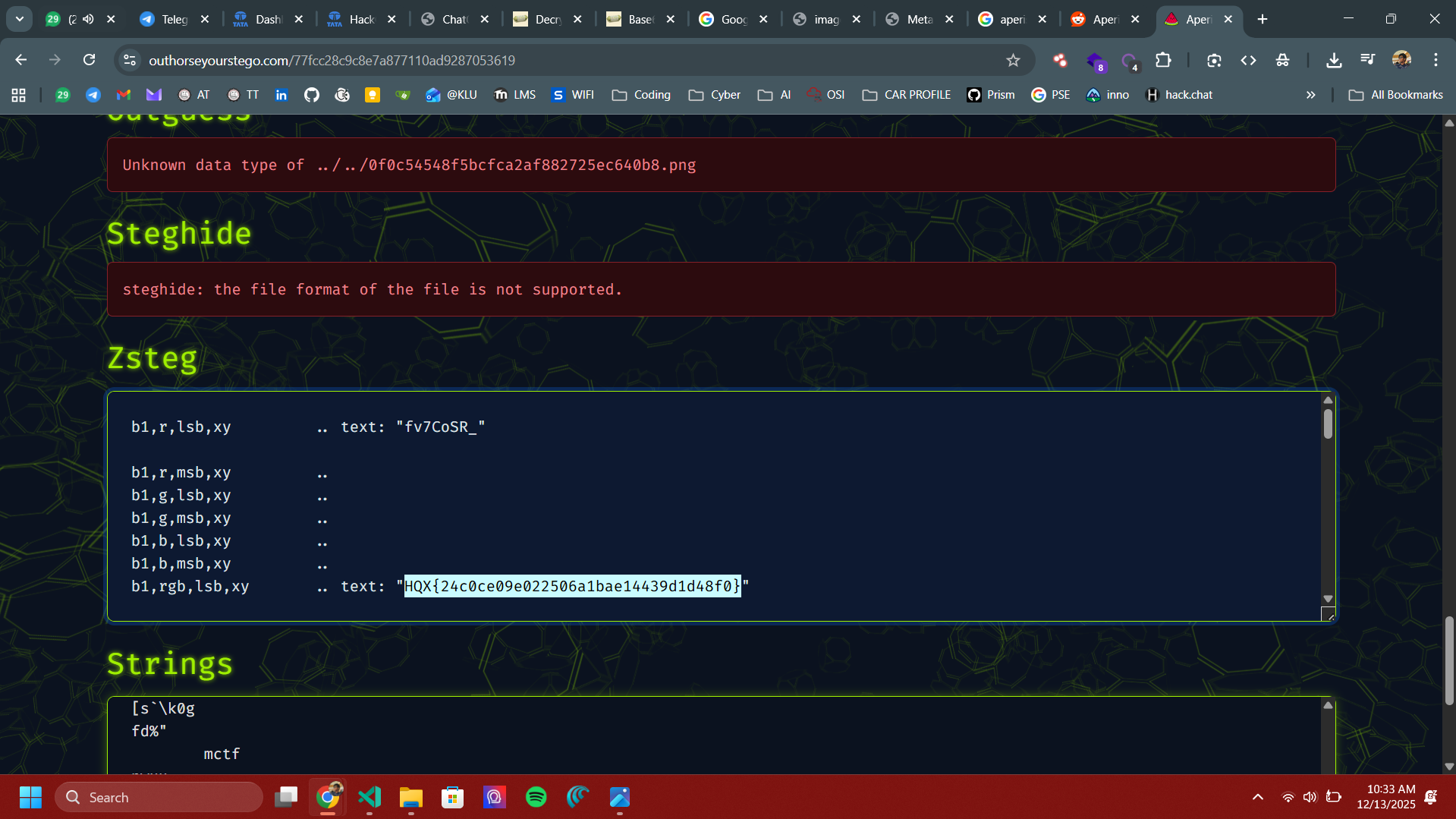The image size is (1456, 819).
Task: Open the All Bookmarks folder
Action: (x=1395, y=95)
